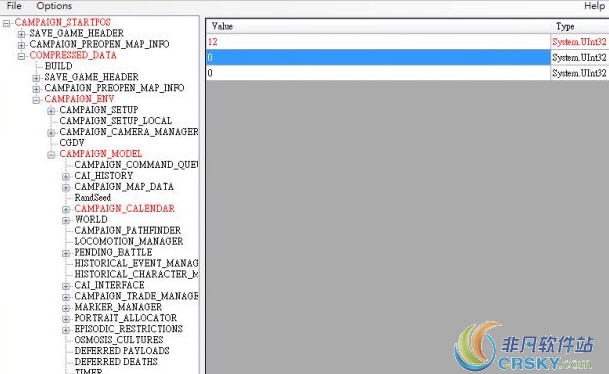Image resolution: width=609 pixels, height=374 pixels.
Task: Open the Options menu
Action: point(54,6)
